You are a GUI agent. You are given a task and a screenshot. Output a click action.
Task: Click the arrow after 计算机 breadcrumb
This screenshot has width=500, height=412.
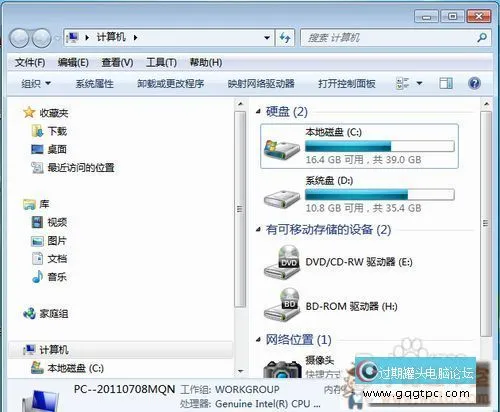pyautogui.click(x=135, y=38)
